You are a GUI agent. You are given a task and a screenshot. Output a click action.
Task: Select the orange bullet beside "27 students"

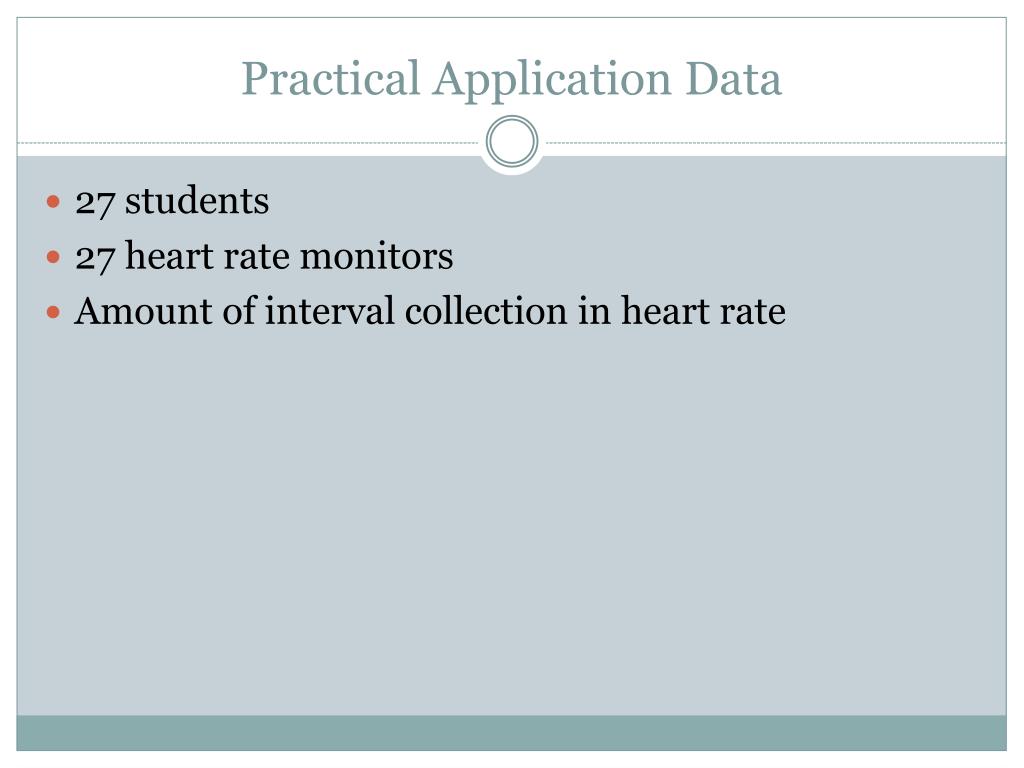[54, 201]
